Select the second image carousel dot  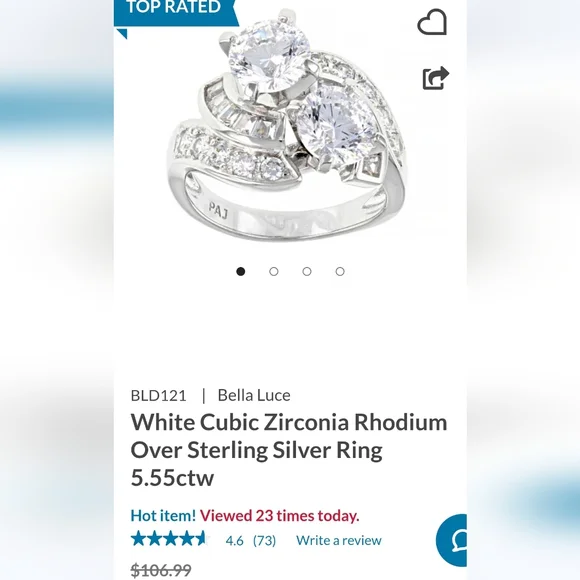pos(274,272)
